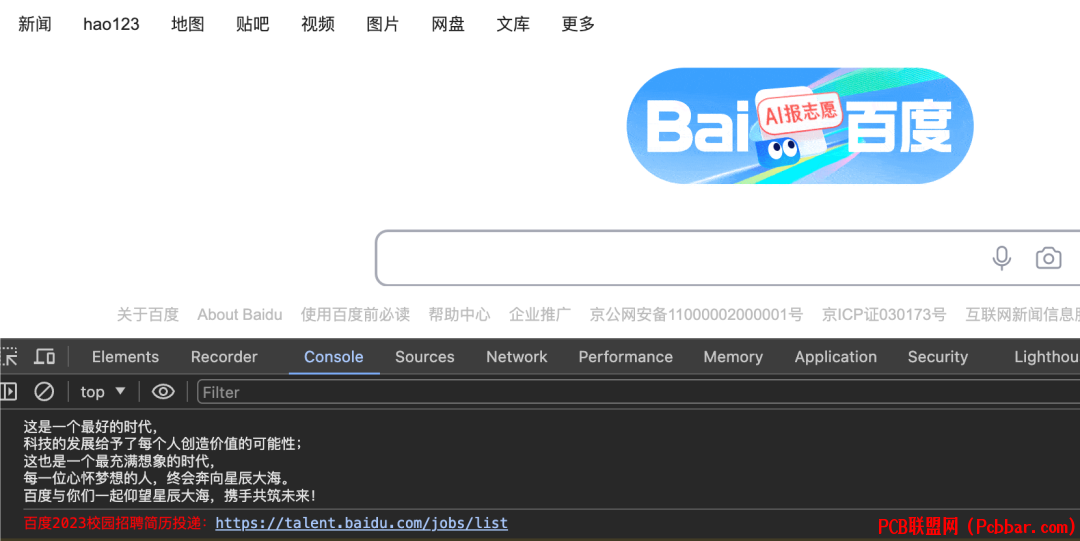Screen dimensions: 1080x541
Task: Click the console line 这是一个最好的时代
Action: point(90,427)
